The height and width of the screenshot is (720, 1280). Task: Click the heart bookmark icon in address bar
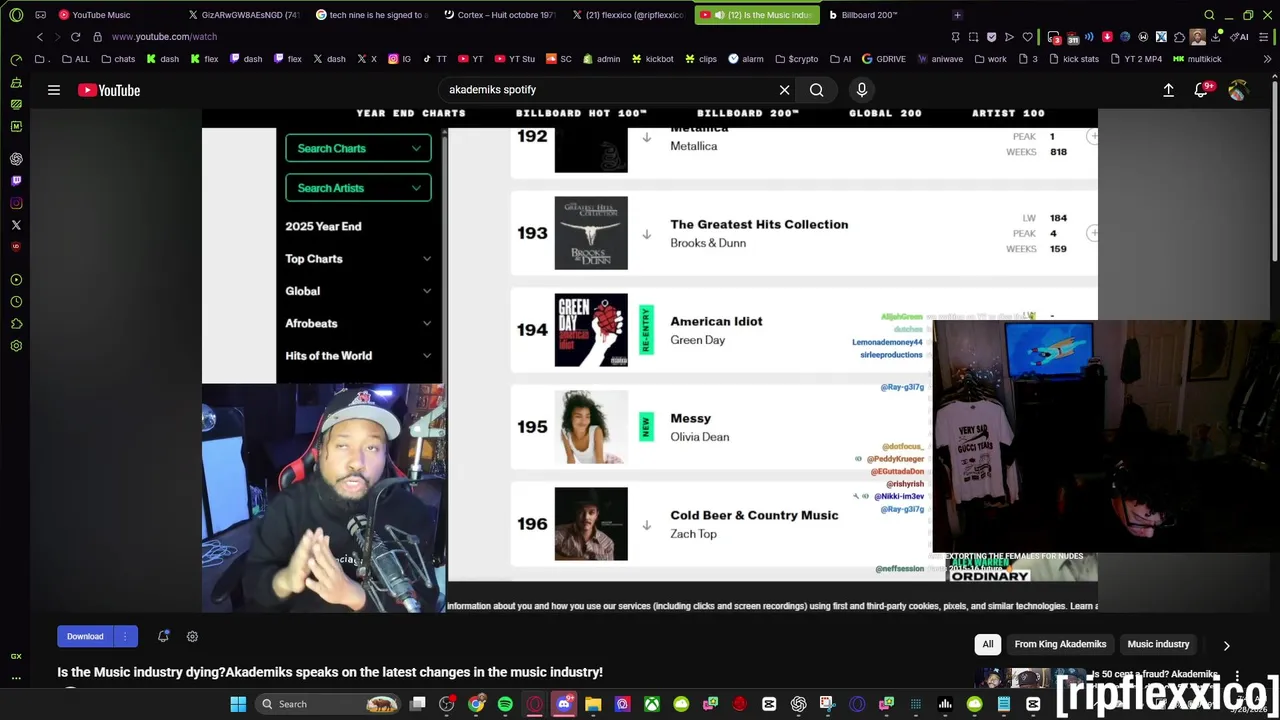click(1027, 37)
